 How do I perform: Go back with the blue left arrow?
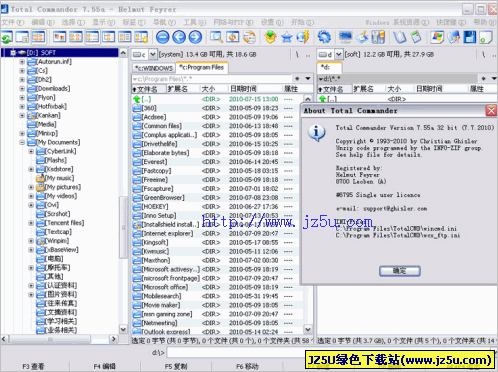[x=179, y=37]
